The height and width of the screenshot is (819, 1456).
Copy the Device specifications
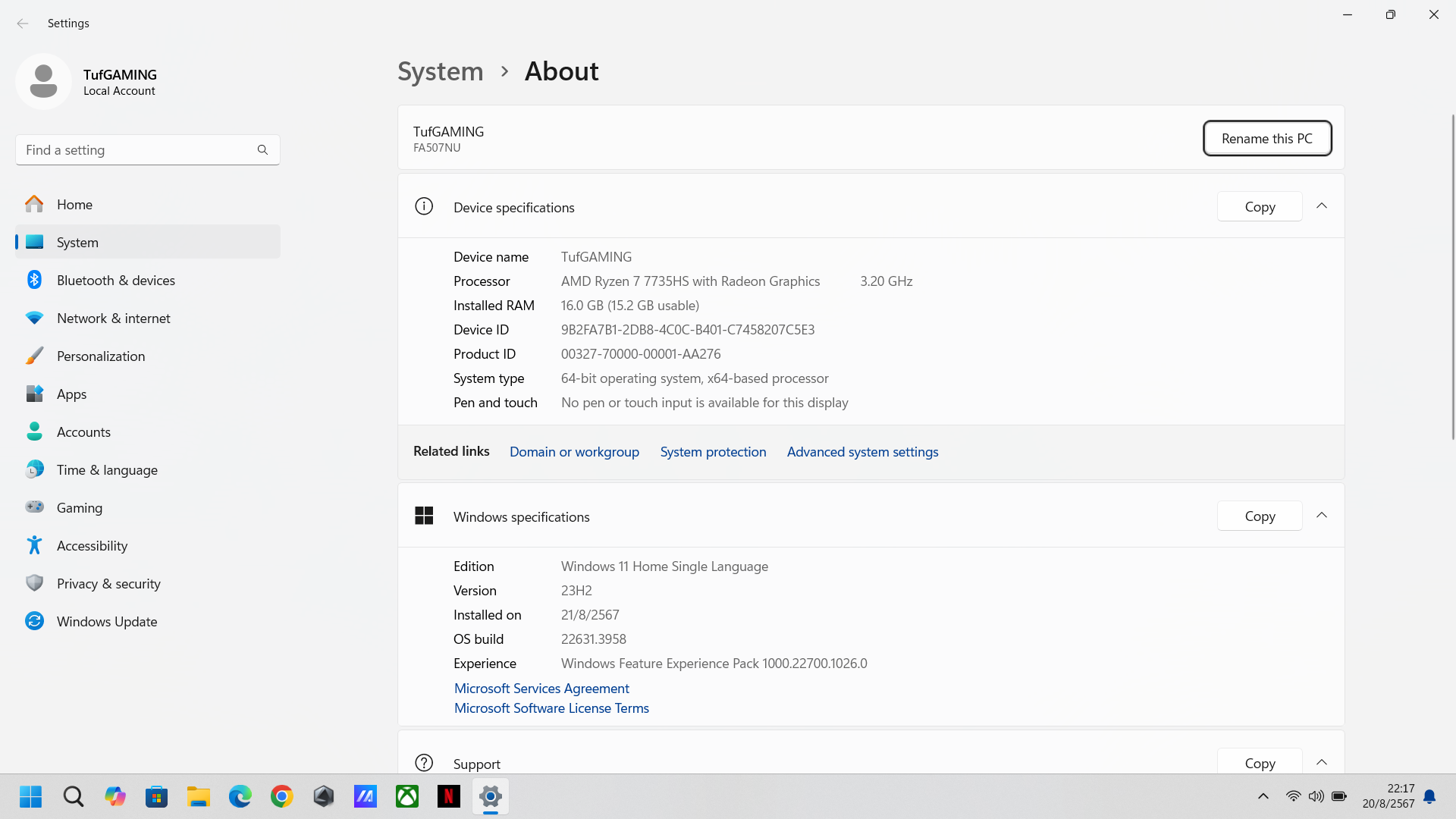[x=1260, y=206]
